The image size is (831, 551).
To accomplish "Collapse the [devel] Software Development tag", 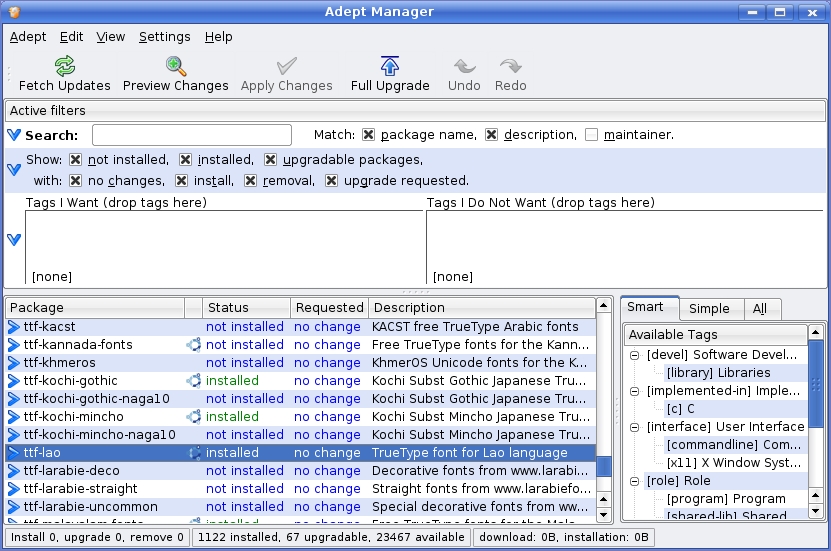I will 635,355.
